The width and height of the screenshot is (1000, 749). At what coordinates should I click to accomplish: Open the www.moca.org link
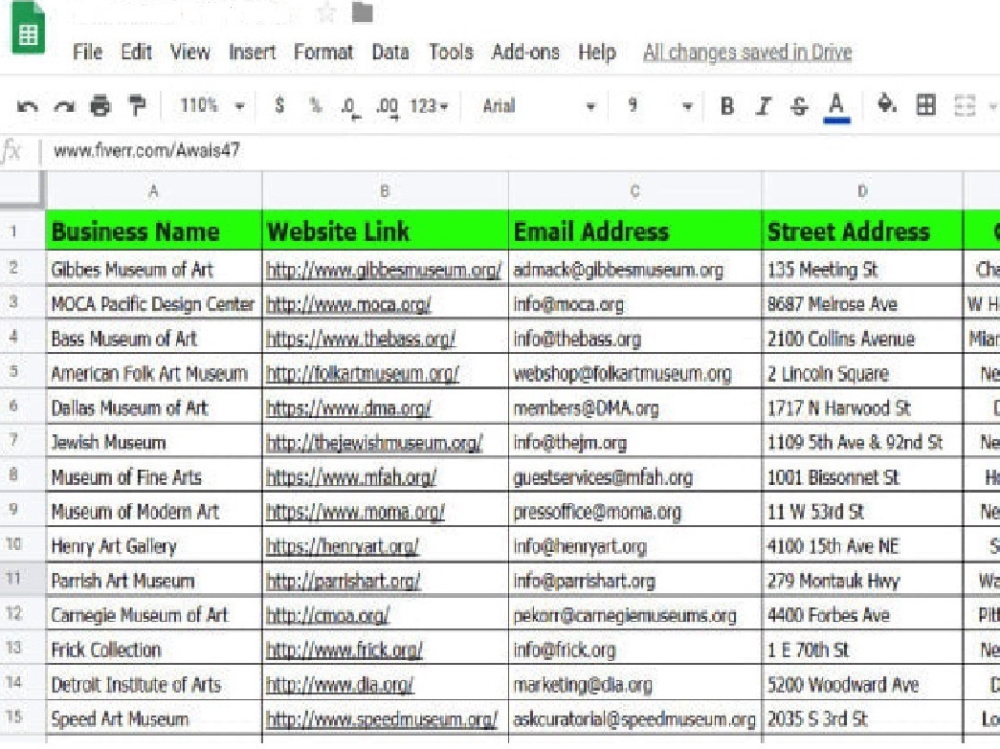point(348,304)
